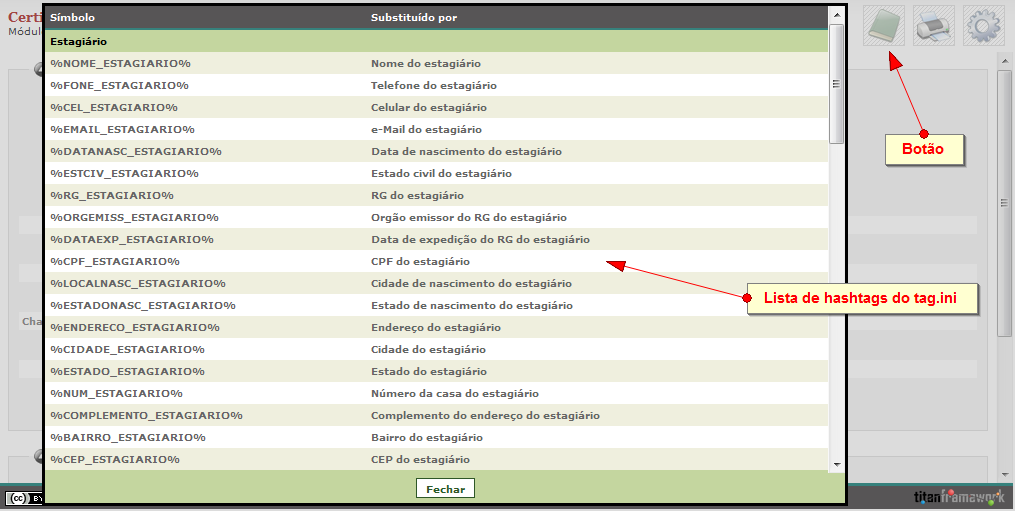The width and height of the screenshot is (1015, 511).
Task: Click 'Bairro do estagiário' description
Action: point(427,438)
